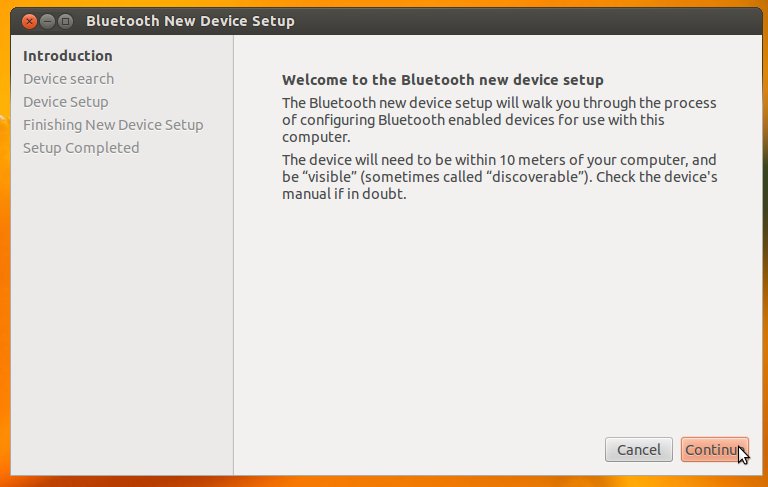This screenshot has height=487, width=768.
Task: Open the Finishing New Device Setup step
Action: point(113,125)
